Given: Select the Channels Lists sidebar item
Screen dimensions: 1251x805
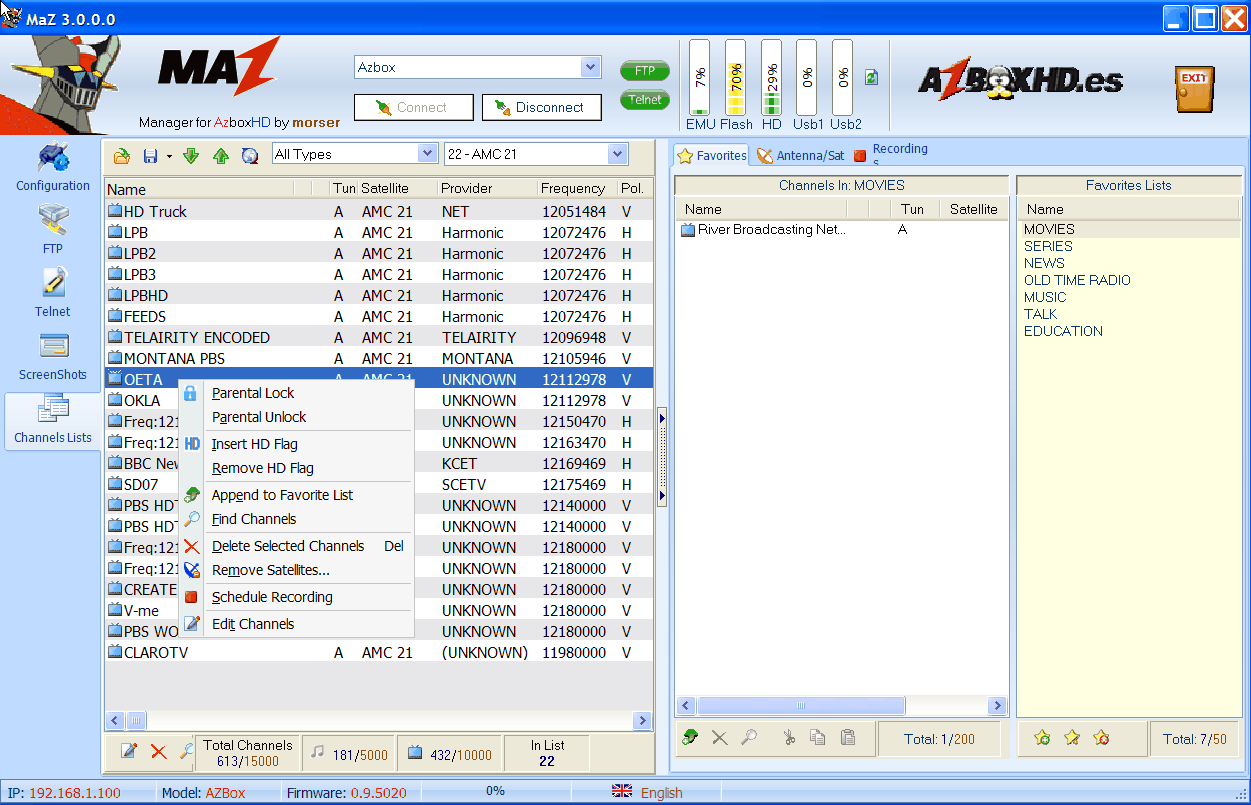Looking at the screenshot, I should pyautogui.click(x=53, y=420).
